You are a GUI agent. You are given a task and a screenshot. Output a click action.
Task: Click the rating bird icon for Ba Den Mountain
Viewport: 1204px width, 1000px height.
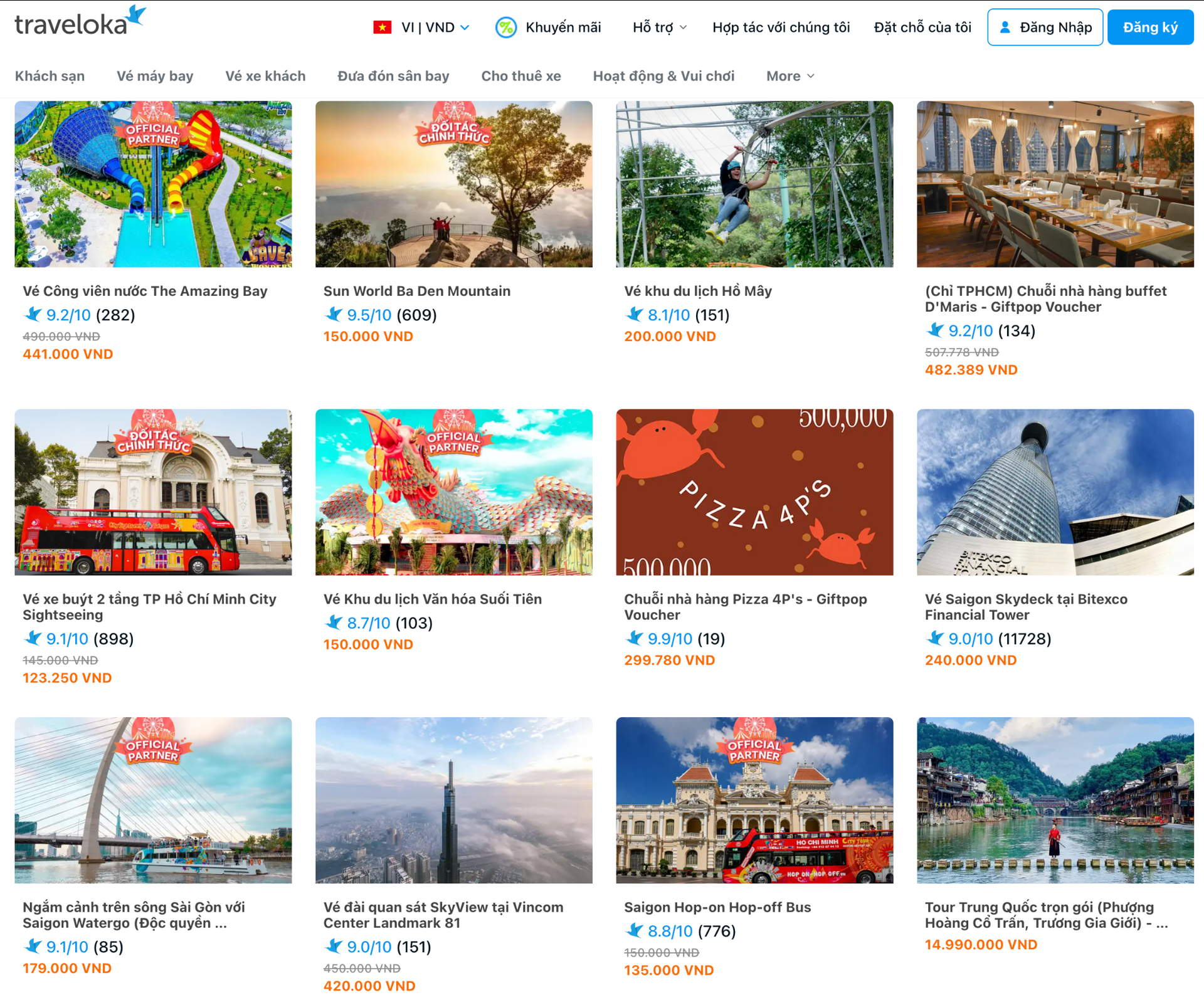click(x=334, y=314)
